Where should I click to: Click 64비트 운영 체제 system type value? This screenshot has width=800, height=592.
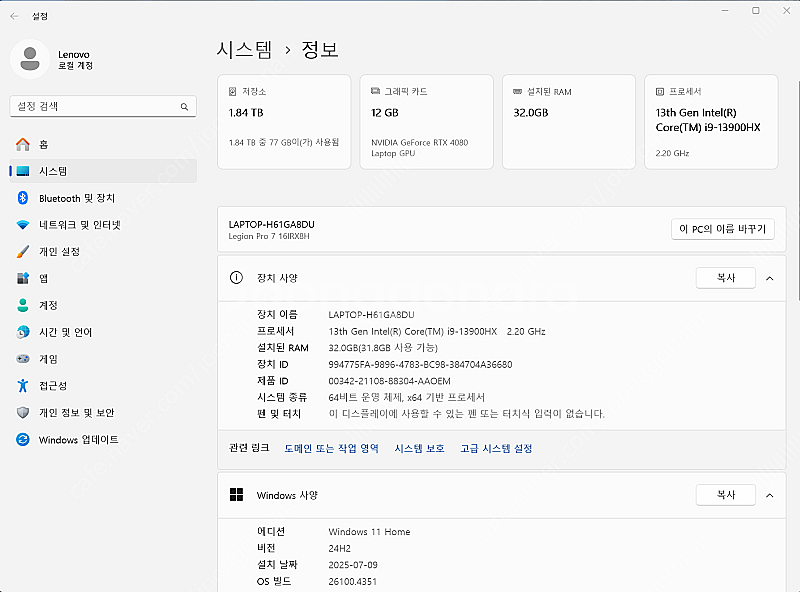coord(406,397)
